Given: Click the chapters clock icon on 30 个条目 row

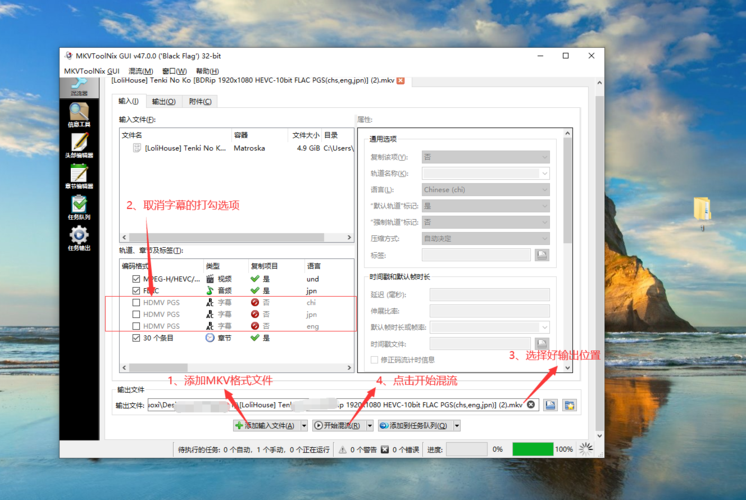Looking at the screenshot, I should [x=210, y=338].
